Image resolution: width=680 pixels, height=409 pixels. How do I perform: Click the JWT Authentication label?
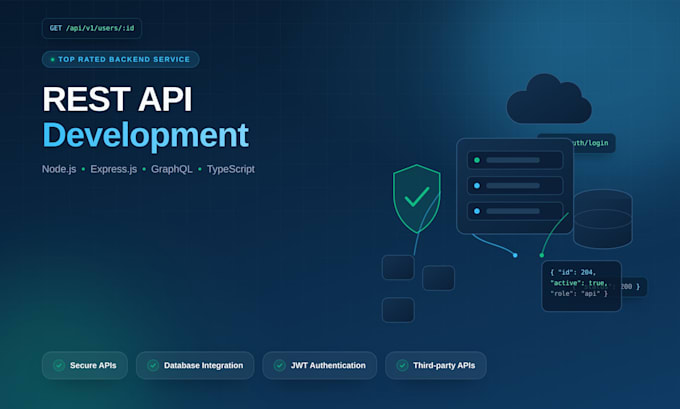click(x=328, y=365)
